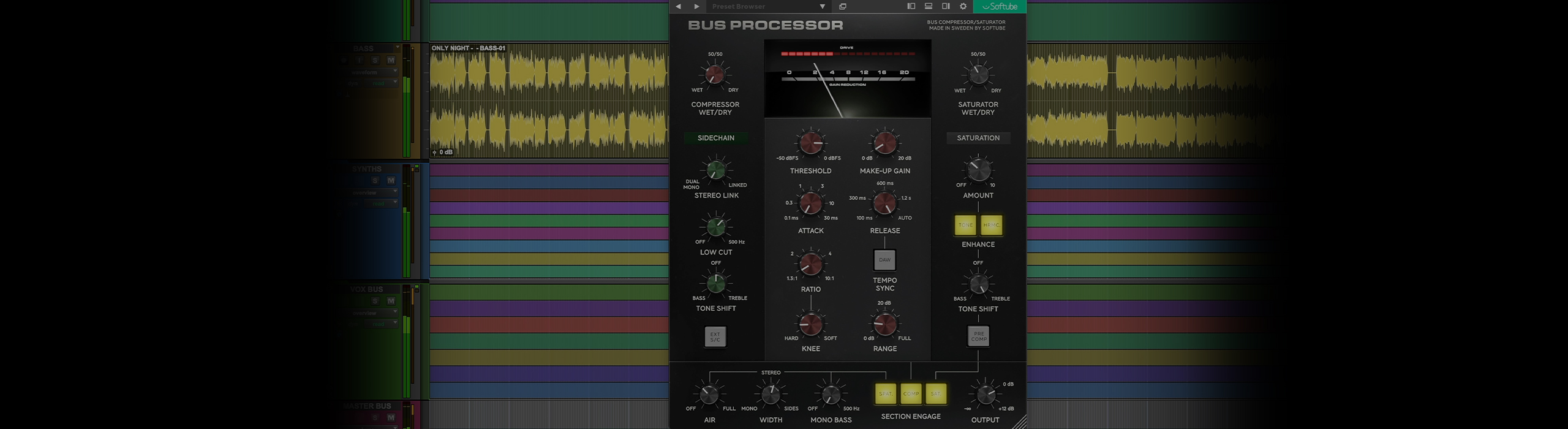1568x429 pixels.
Task: Toggle the EXT S/C sidechain button
Action: point(715,337)
